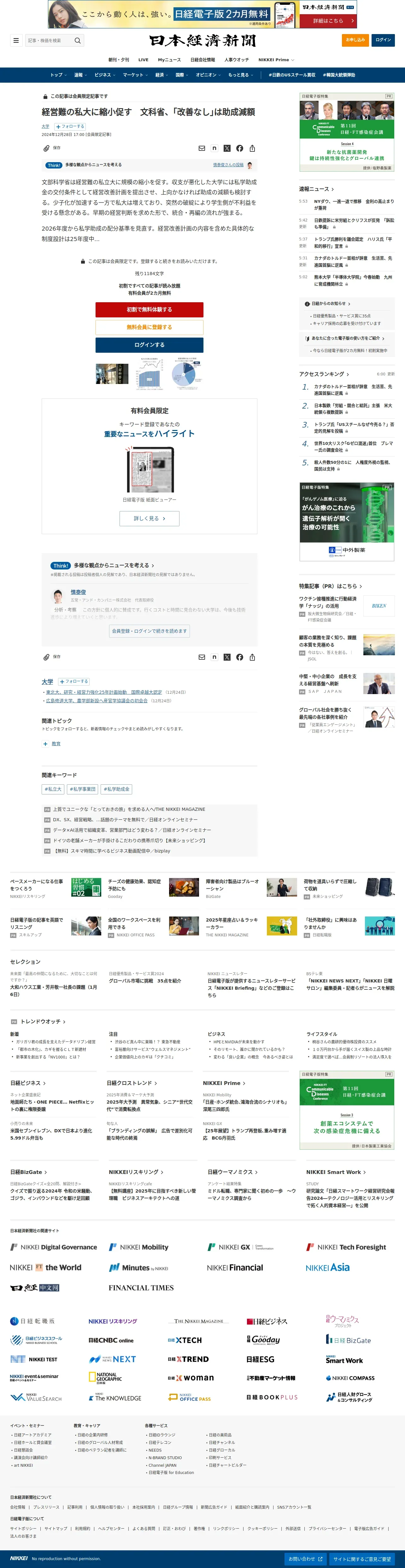Click the FINANCIAL TIMES logo
This screenshot has width=405, height=1568.
141,1288
